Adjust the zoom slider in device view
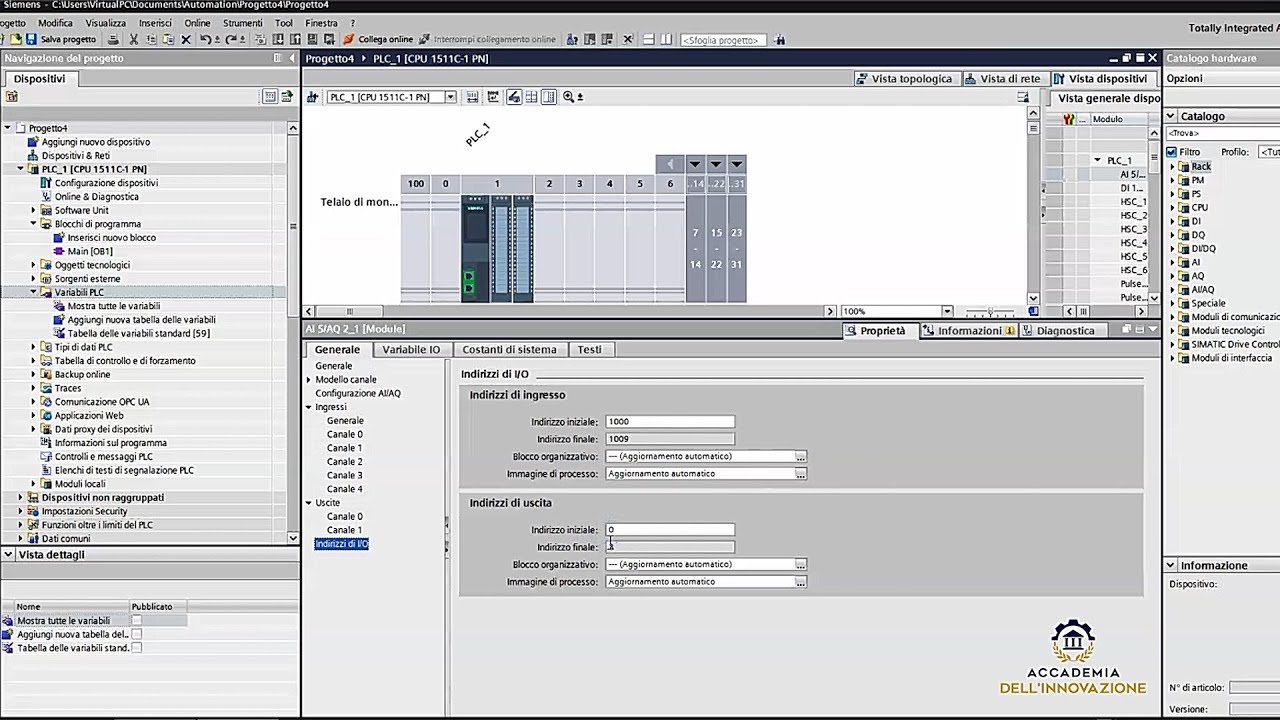Viewport: 1280px width, 720px height. click(x=988, y=311)
